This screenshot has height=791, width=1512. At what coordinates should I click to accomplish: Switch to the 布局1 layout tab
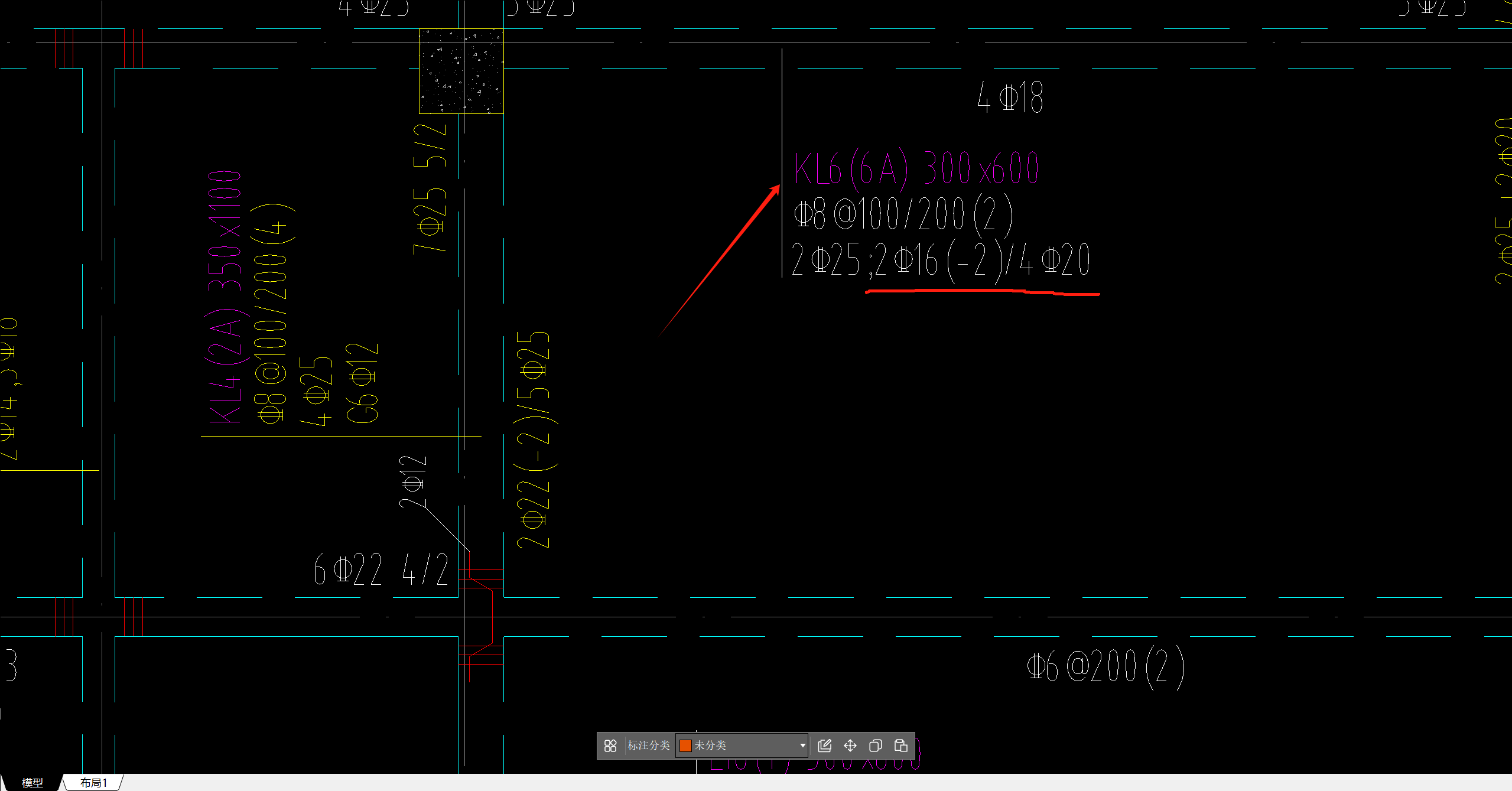93,783
